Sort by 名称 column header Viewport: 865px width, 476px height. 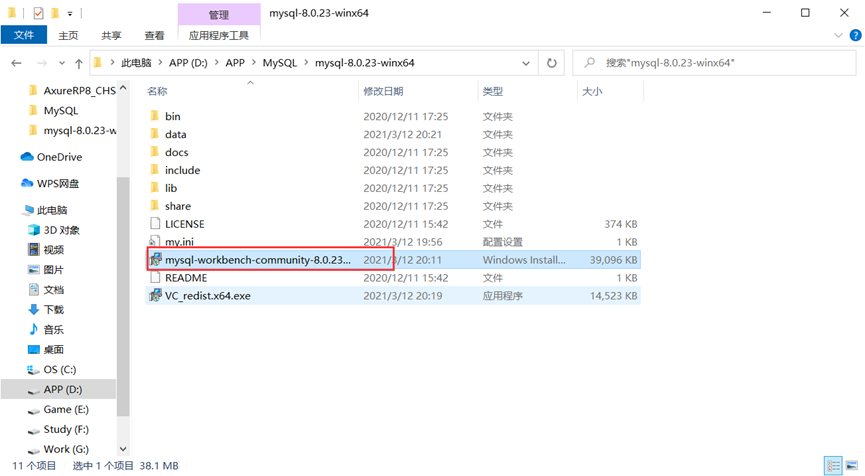click(x=157, y=91)
